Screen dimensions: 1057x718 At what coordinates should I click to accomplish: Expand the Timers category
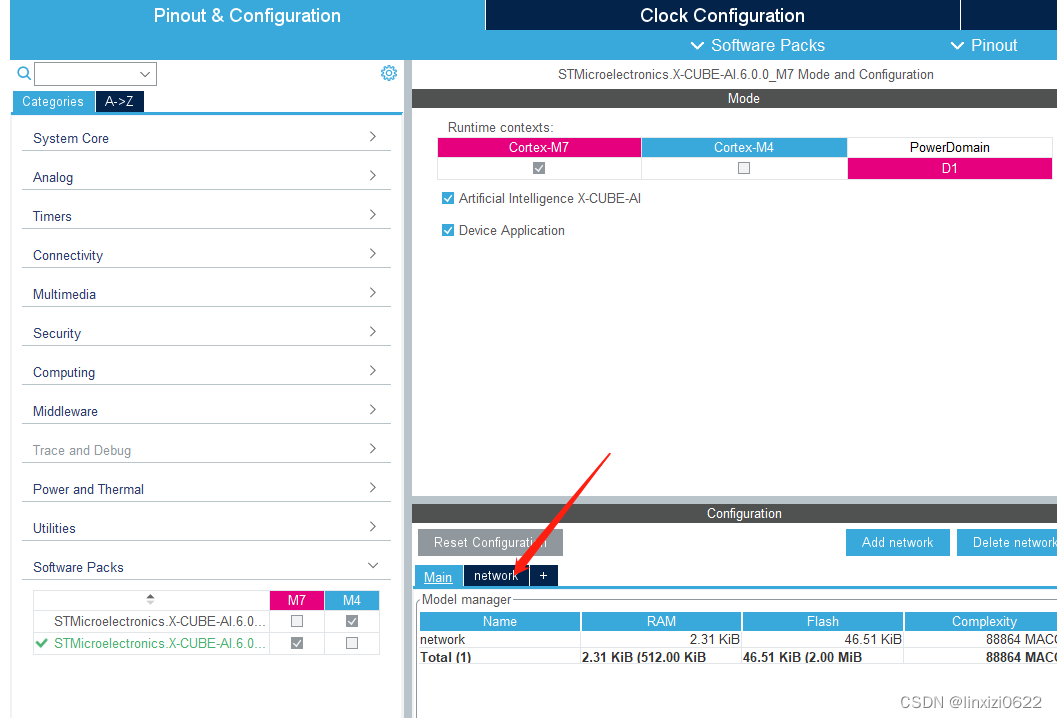(x=206, y=216)
